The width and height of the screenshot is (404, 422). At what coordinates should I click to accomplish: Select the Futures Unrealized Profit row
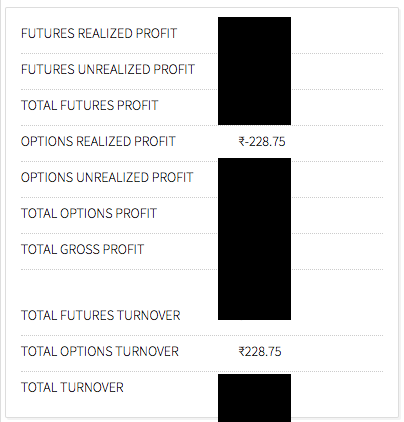point(202,71)
